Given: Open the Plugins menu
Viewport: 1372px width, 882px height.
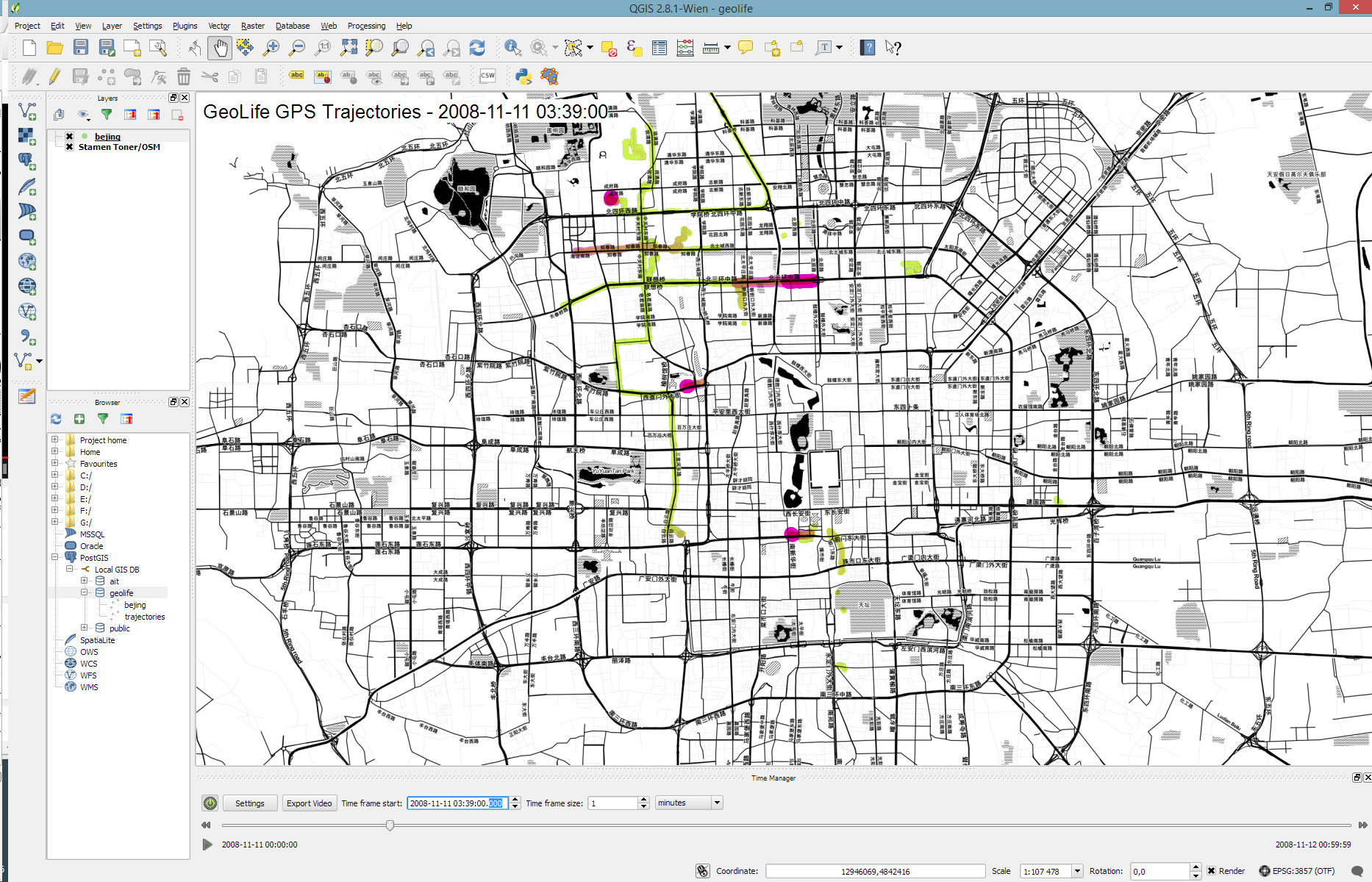Looking at the screenshot, I should [x=185, y=26].
